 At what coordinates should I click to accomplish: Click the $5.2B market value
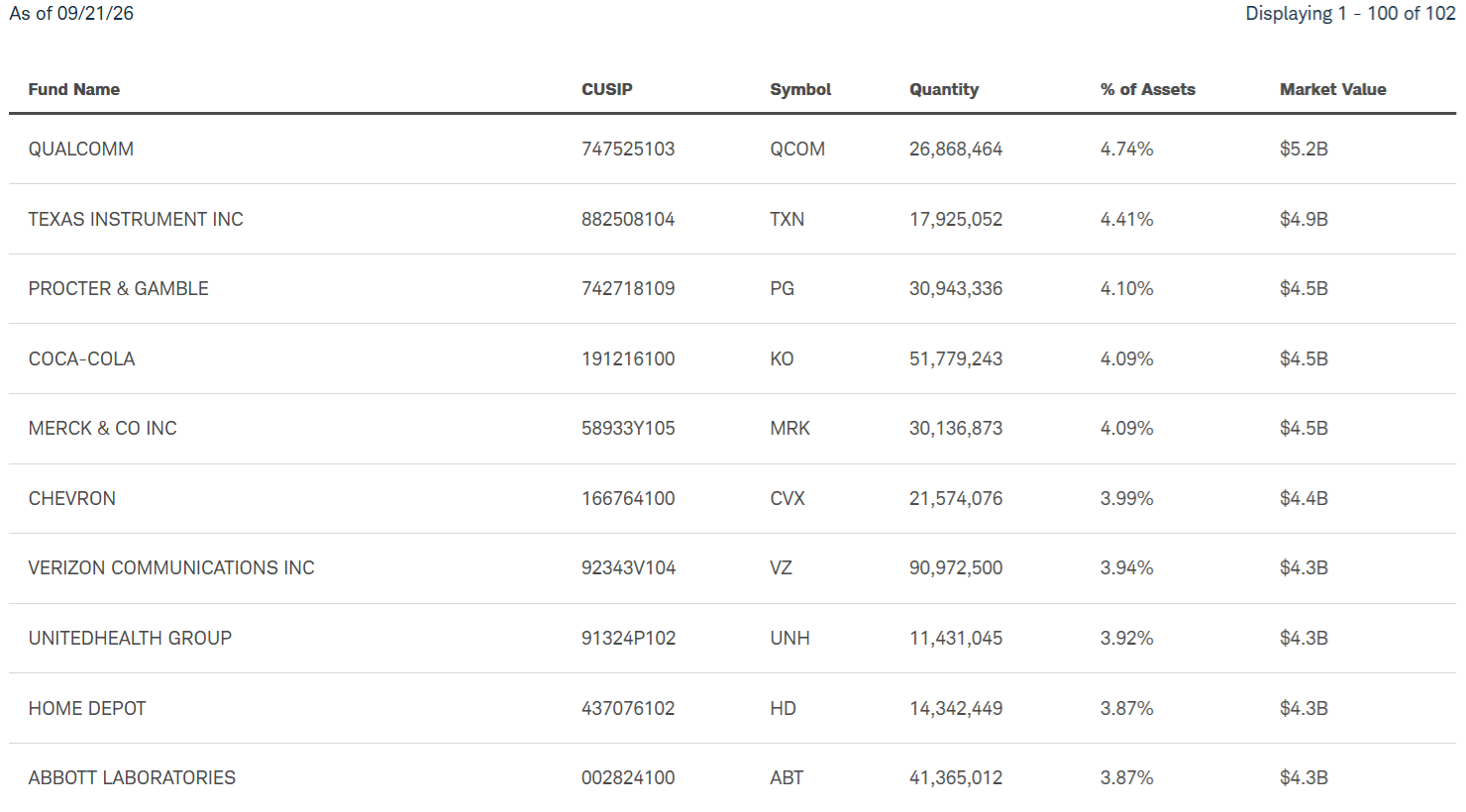coord(1304,149)
